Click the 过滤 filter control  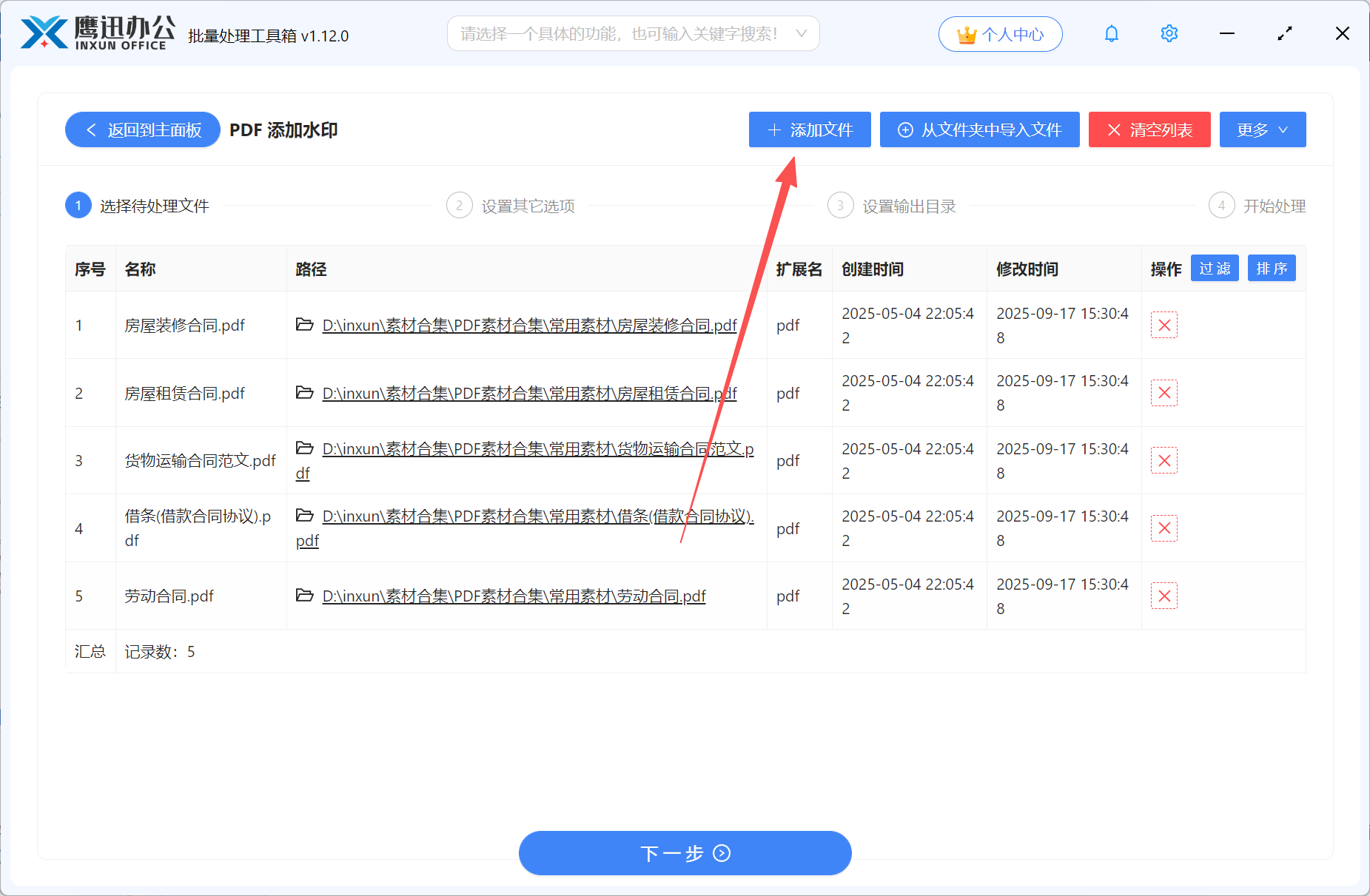click(x=1214, y=268)
